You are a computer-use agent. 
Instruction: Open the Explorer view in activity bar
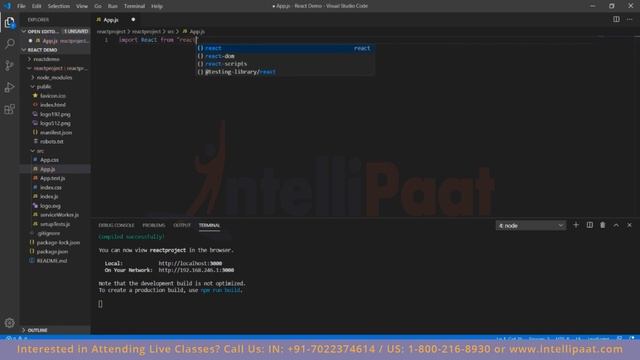9,22
